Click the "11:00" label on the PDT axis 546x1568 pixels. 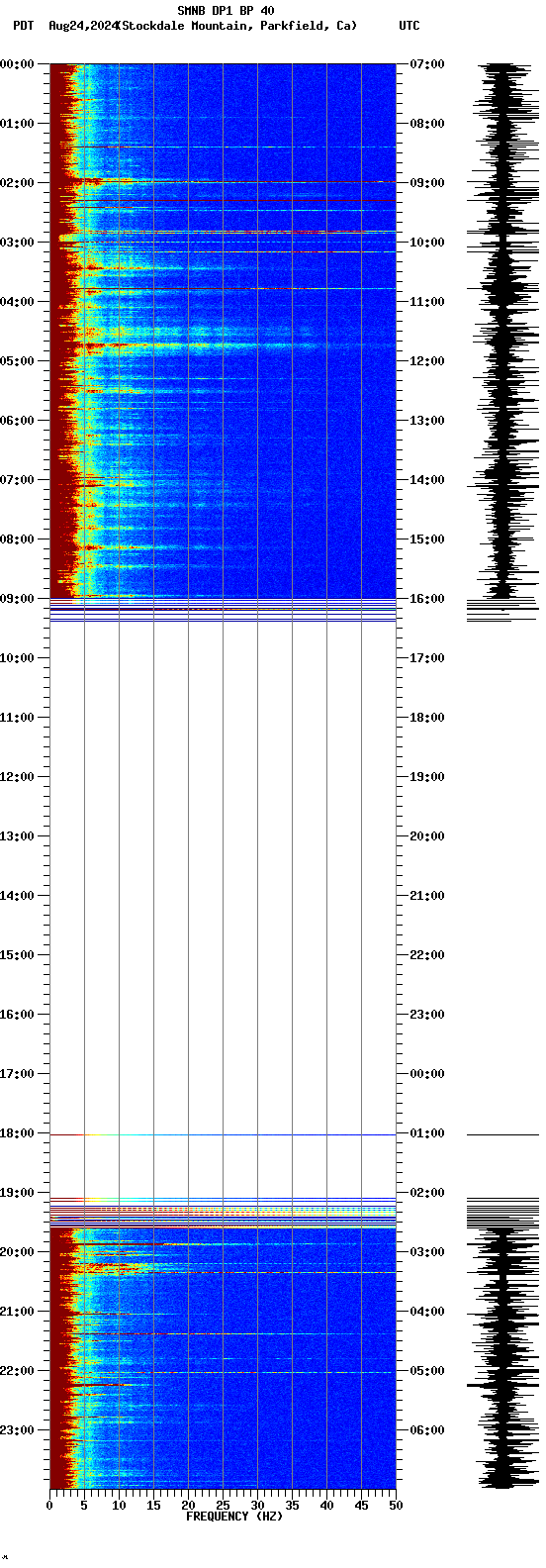coord(17,718)
